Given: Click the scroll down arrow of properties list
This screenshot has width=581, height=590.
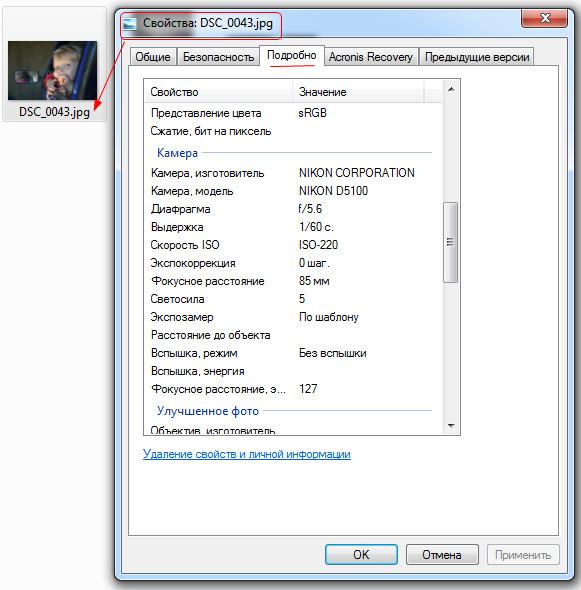Looking at the screenshot, I should tap(451, 426).
